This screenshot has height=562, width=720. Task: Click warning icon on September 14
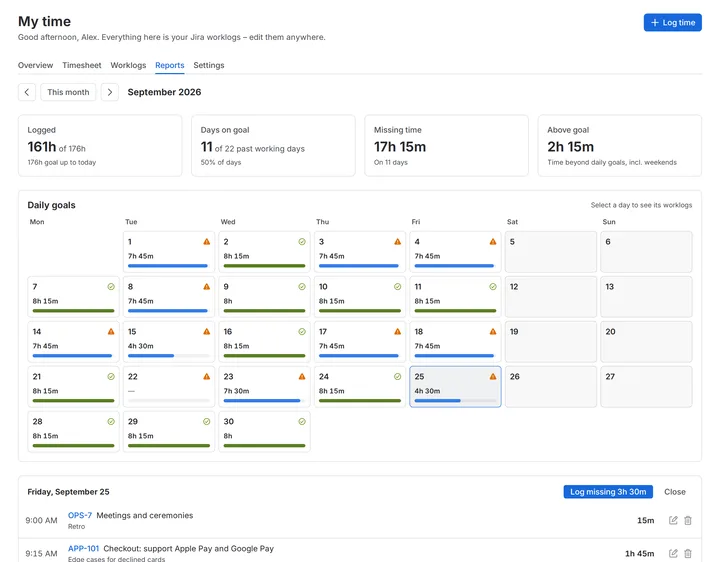coord(111,332)
